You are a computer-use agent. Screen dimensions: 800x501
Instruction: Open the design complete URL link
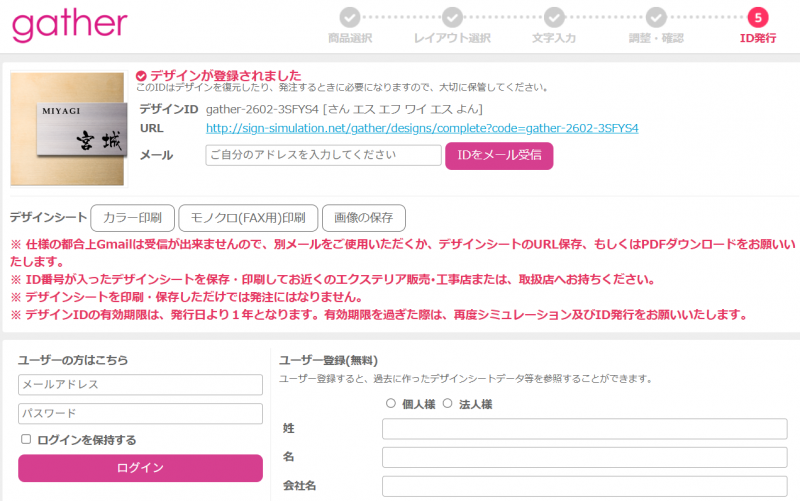point(421,129)
